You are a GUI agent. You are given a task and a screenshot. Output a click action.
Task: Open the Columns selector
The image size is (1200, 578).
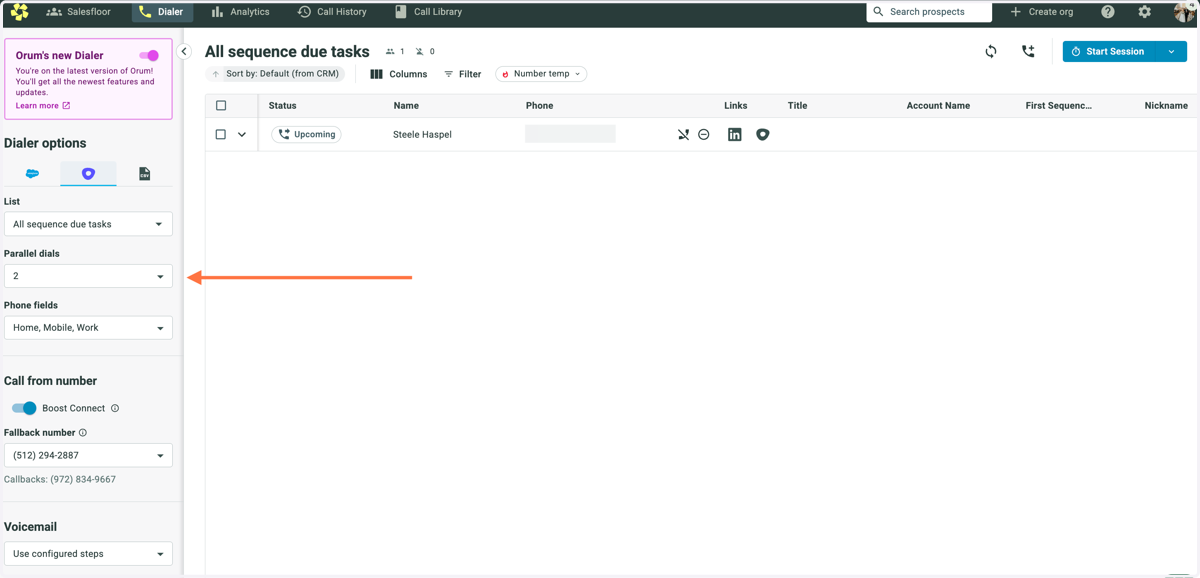[398, 74]
